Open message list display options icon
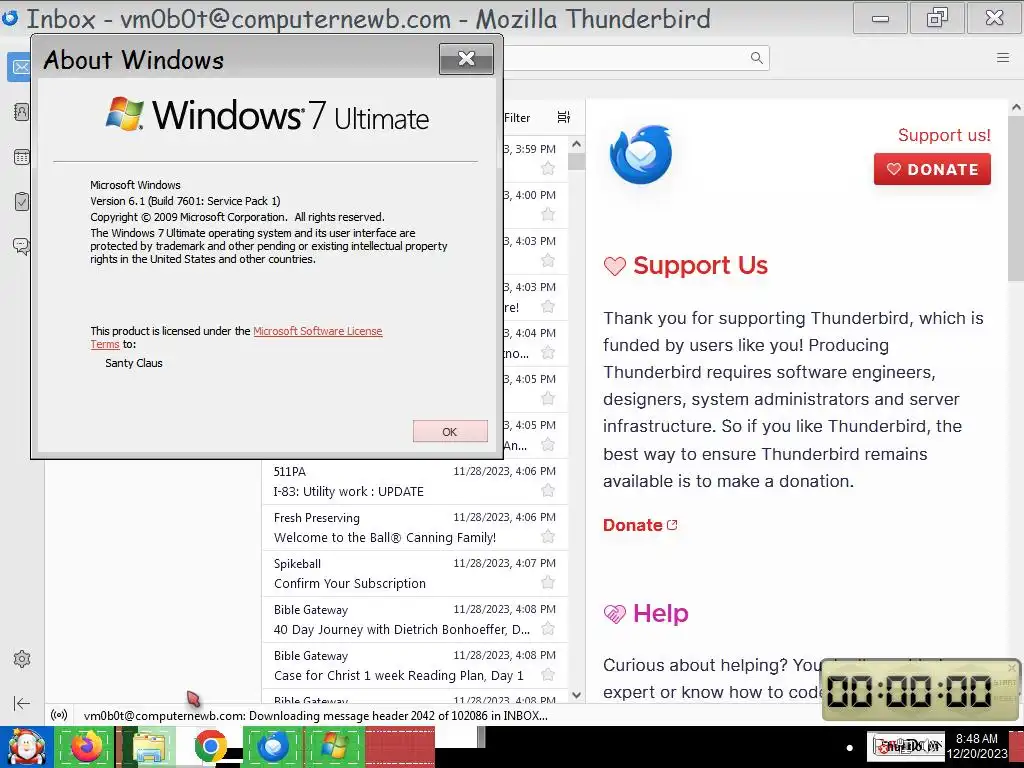The width and height of the screenshot is (1024, 768). [x=564, y=117]
